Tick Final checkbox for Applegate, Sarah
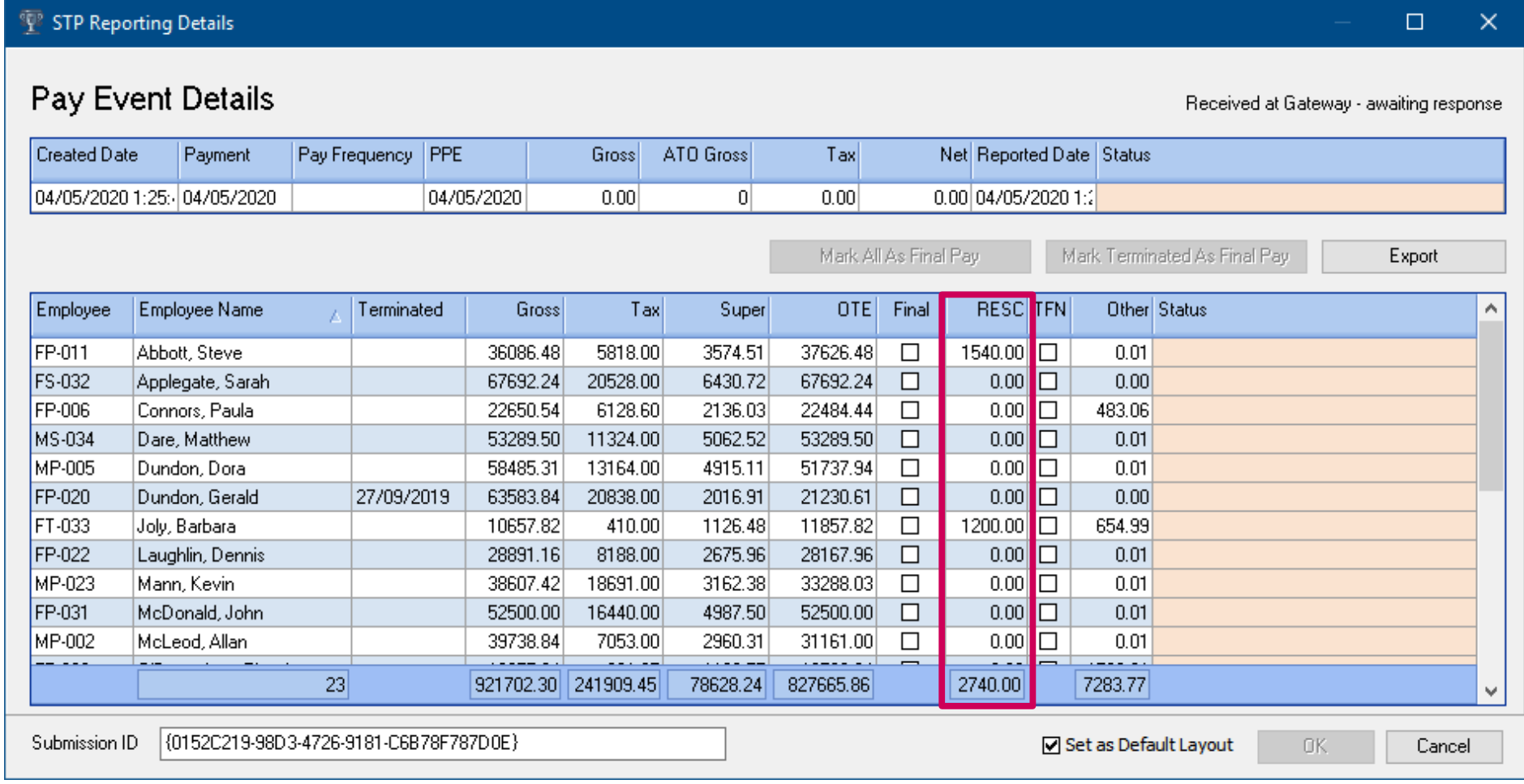 click(x=910, y=381)
